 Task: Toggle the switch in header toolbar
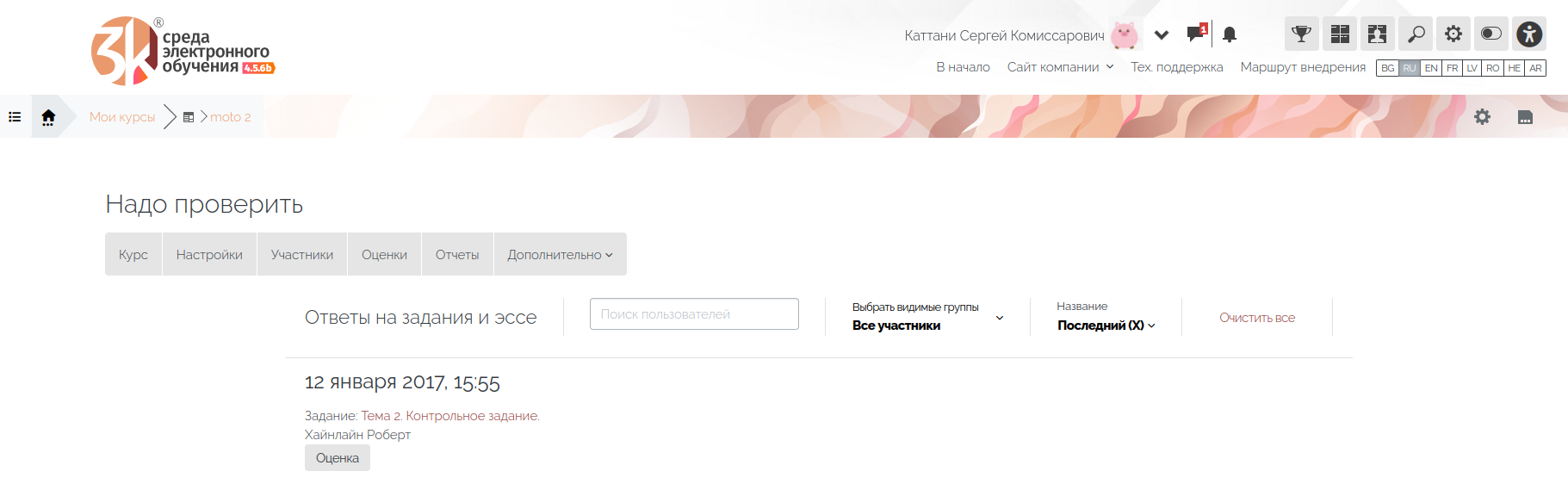[x=1491, y=34]
